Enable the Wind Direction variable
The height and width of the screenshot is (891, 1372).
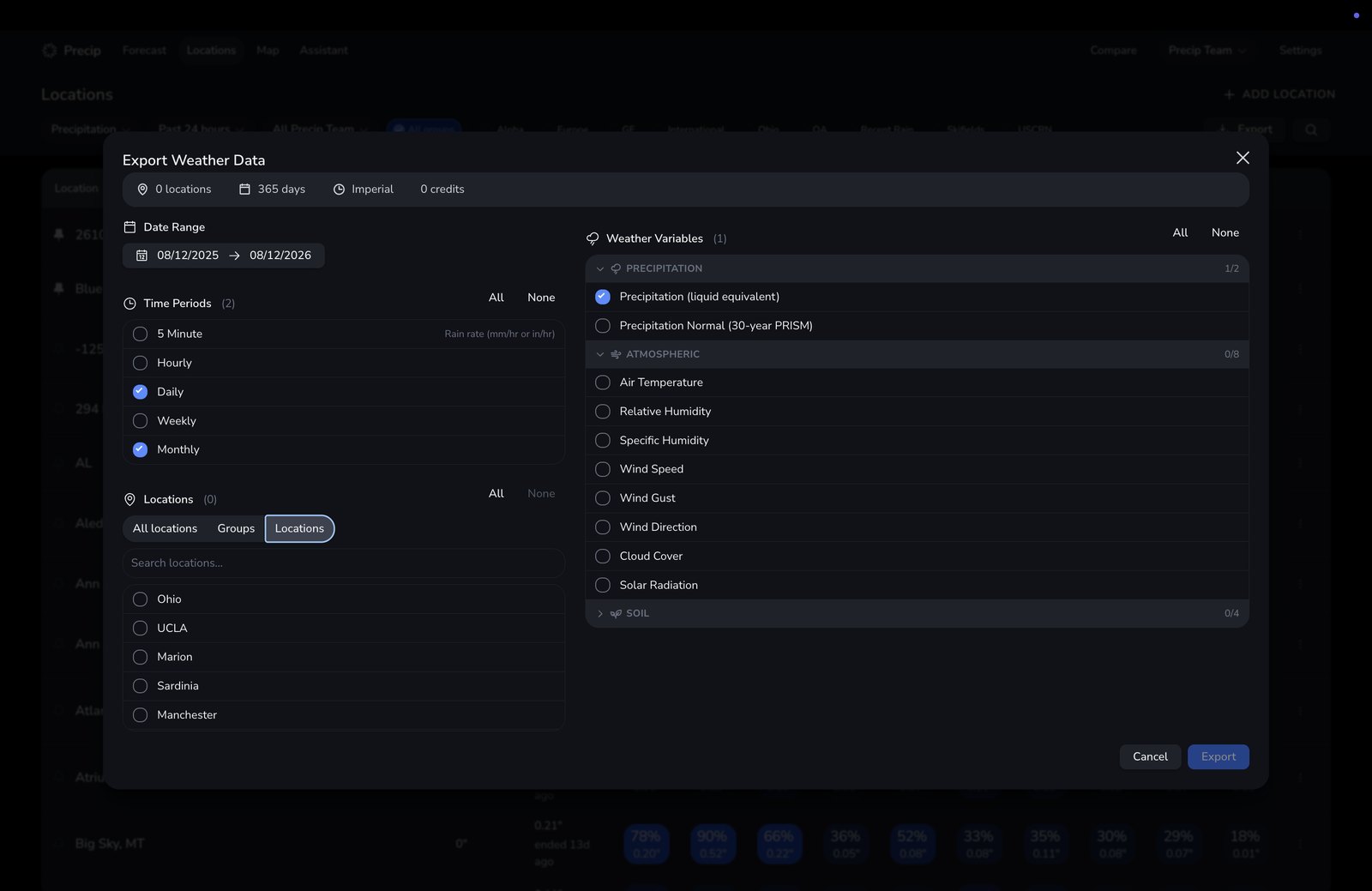pos(603,527)
